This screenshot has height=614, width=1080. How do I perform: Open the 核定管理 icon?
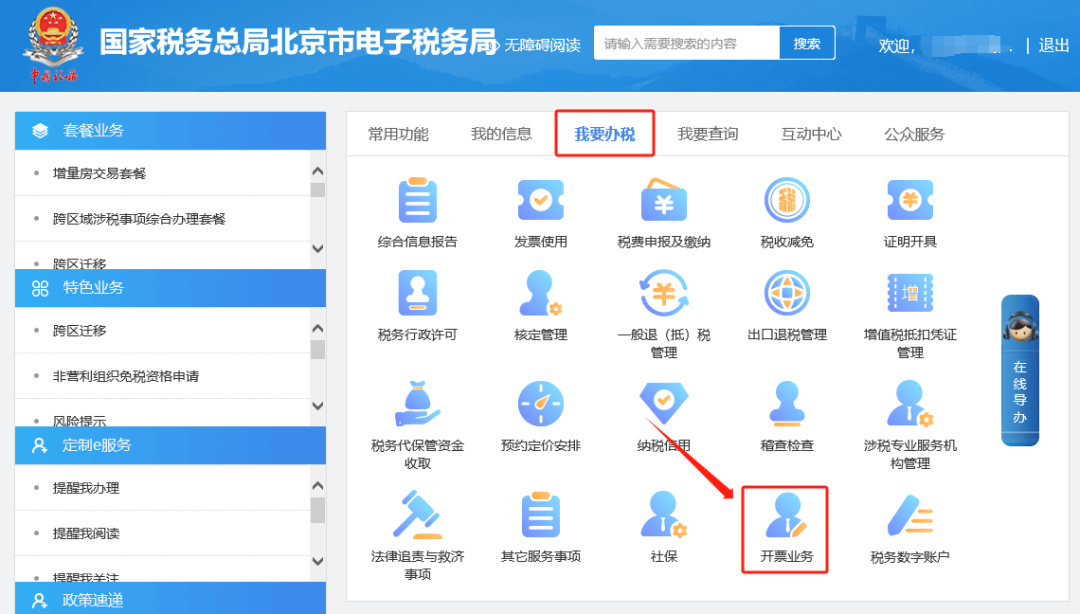click(x=541, y=293)
